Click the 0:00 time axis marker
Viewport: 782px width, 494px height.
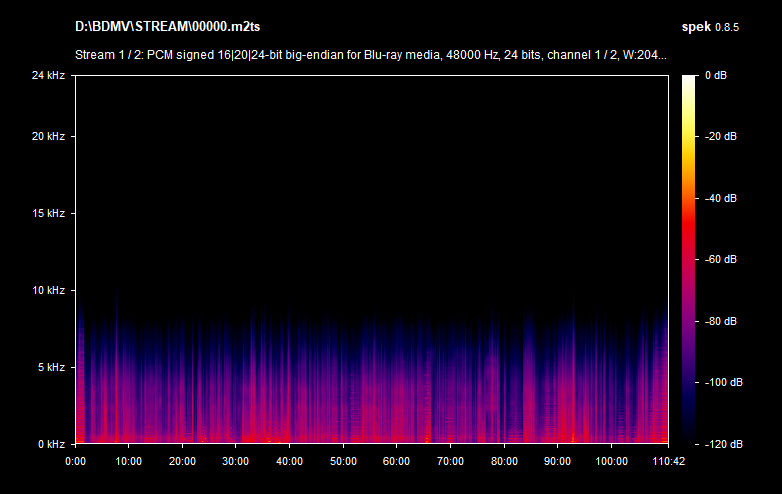(x=75, y=461)
